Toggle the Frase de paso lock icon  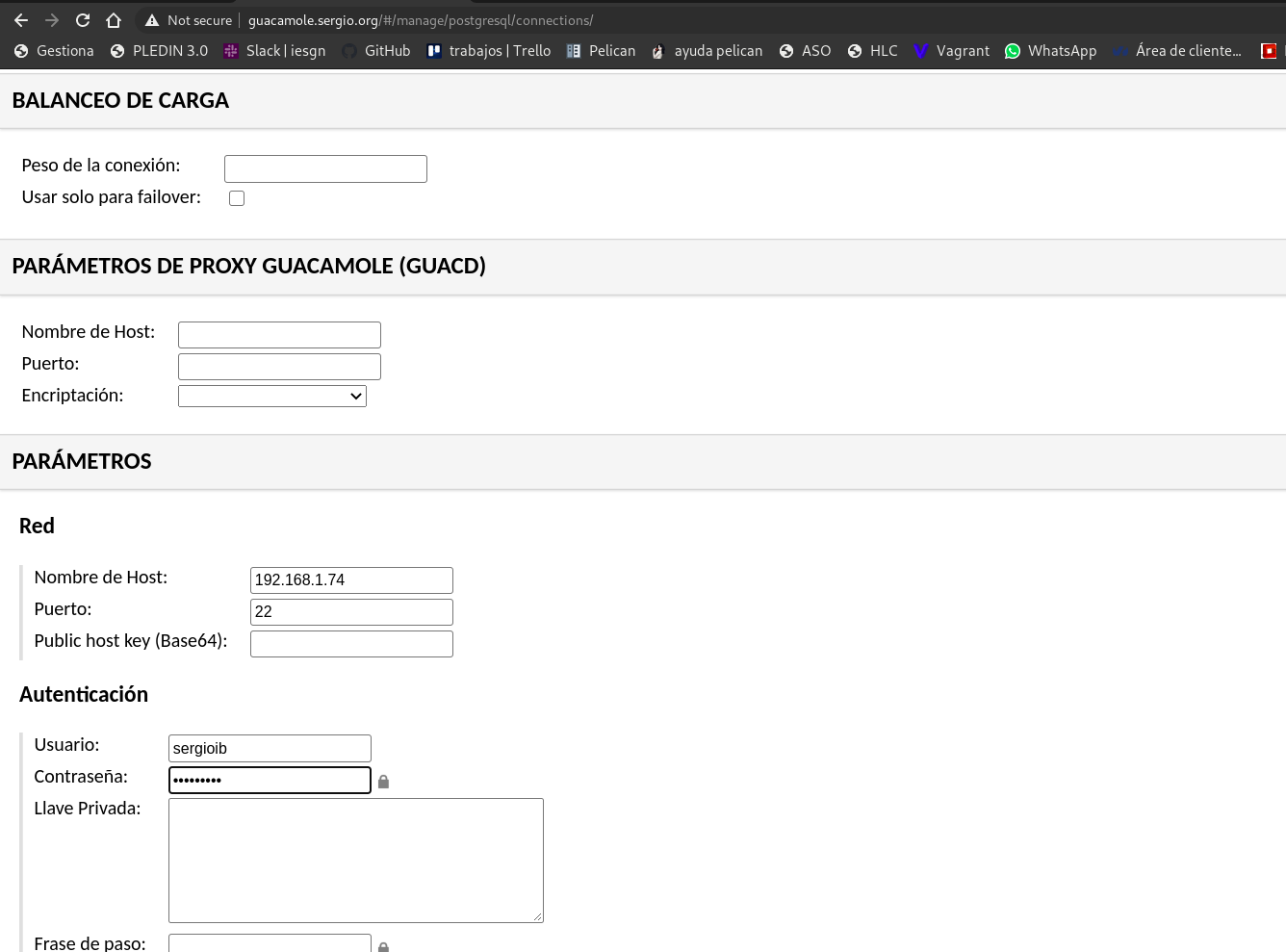click(383, 947)
